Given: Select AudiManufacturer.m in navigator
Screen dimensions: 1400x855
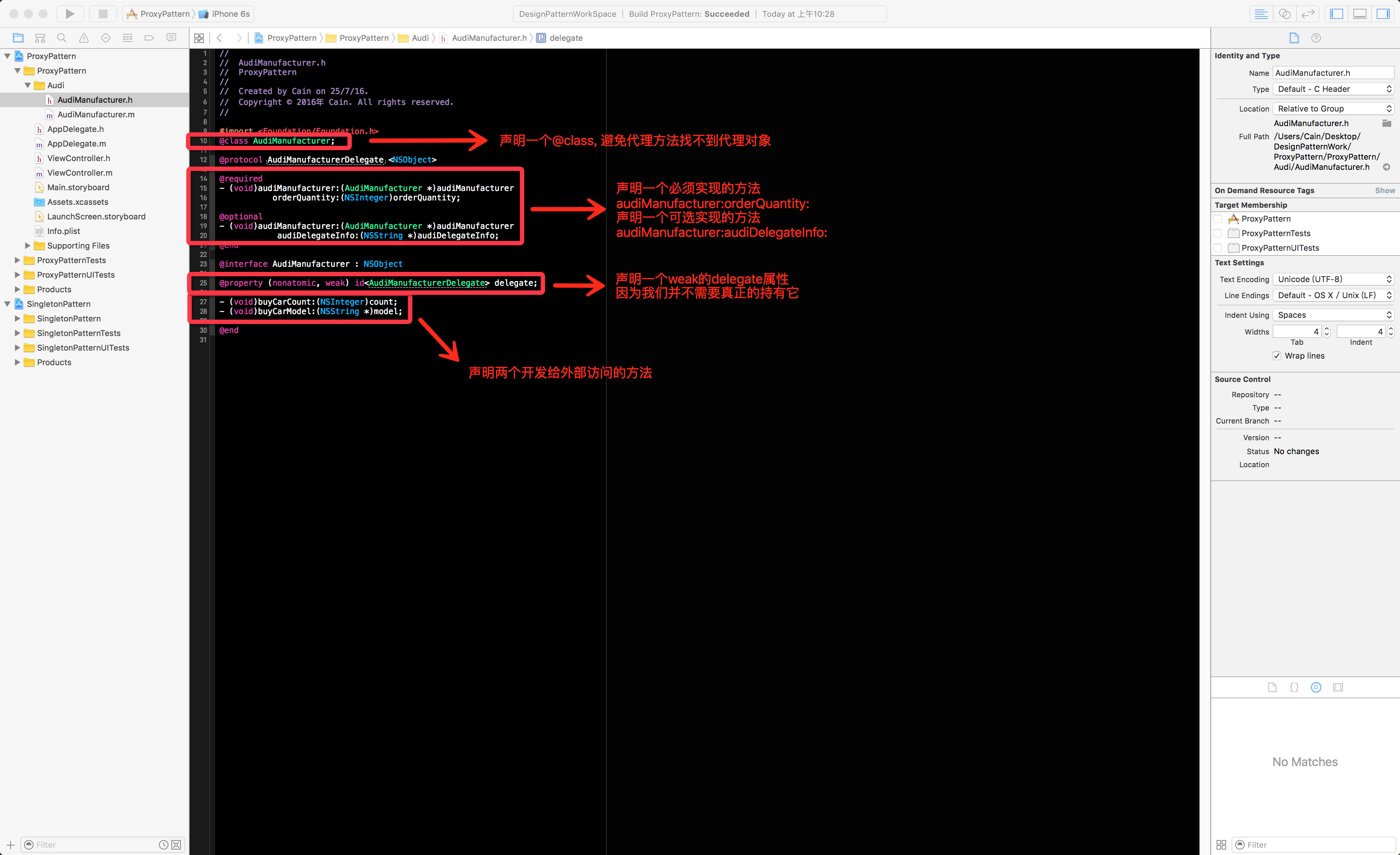Looking at the screenshot, I should [96, 114].
